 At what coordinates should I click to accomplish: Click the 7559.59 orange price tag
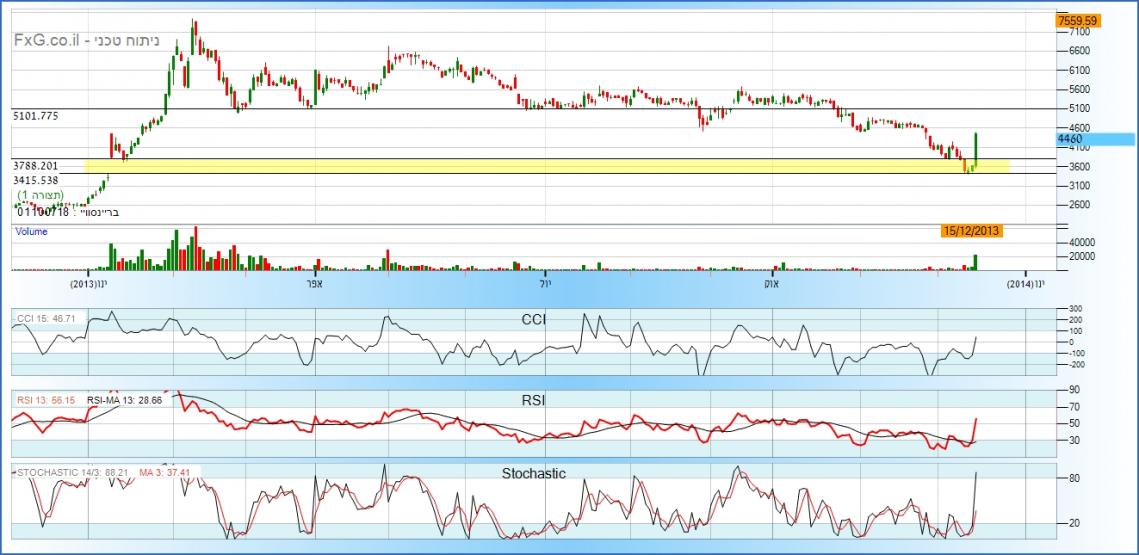pyautogui.click(x=1078, y=20)
